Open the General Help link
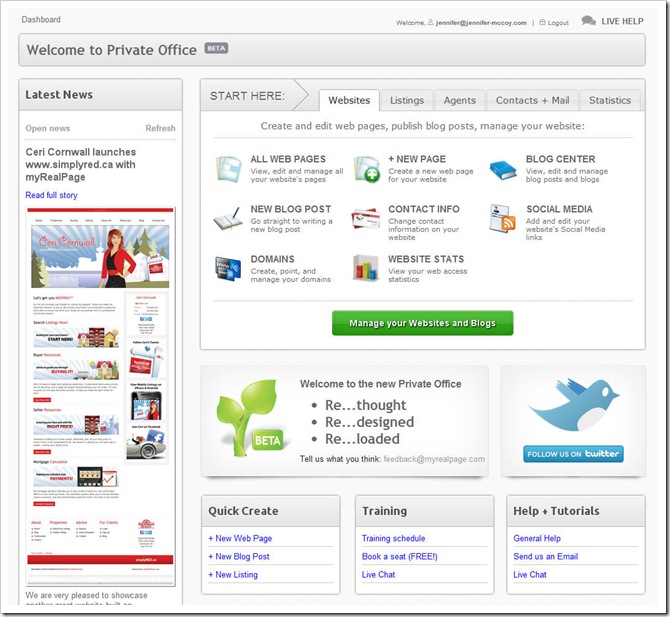This screenshot has height=617, width=670. (537, 538)
